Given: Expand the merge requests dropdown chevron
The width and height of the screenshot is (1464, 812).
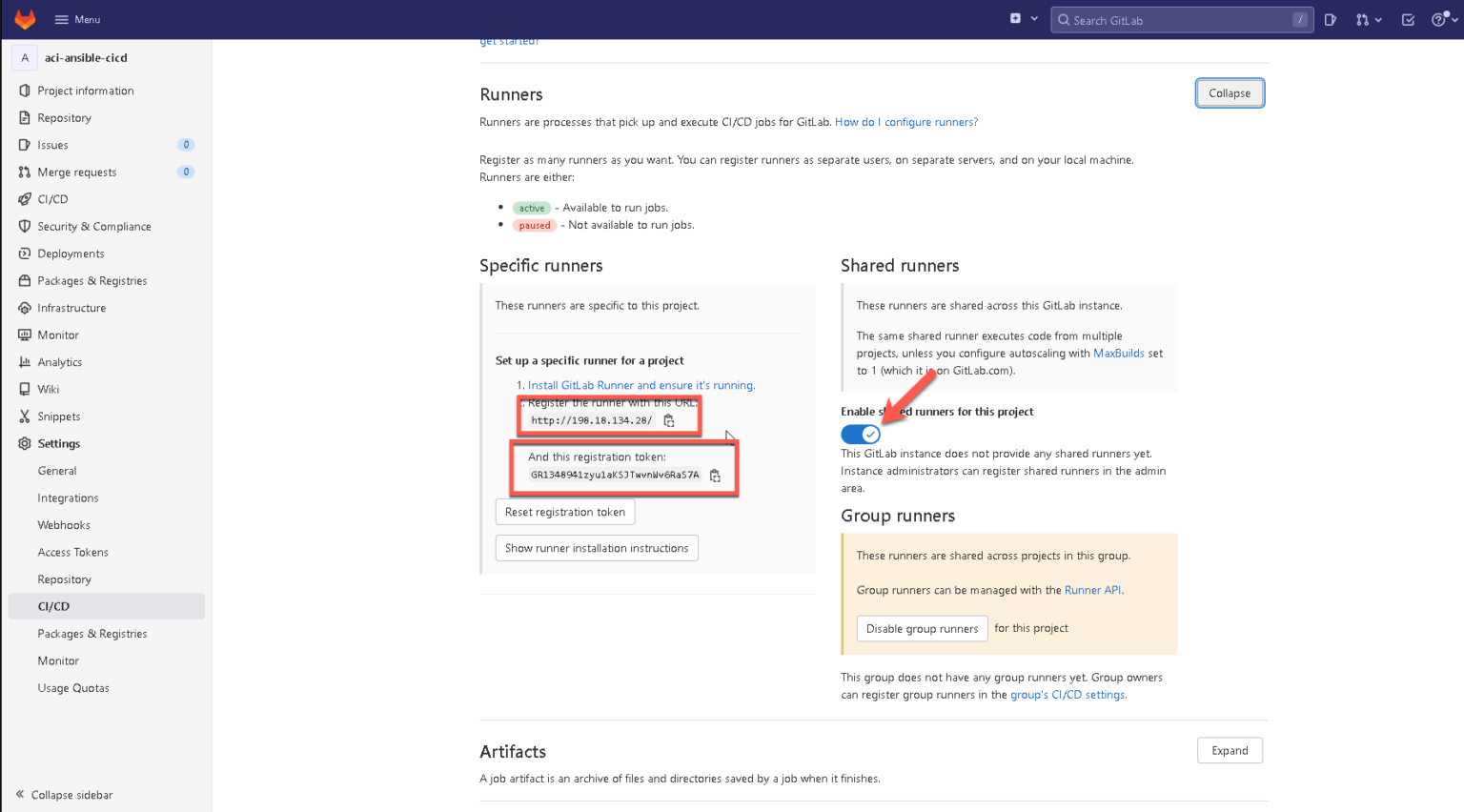Looking at the screenshot, I should pyautogui.click(x=1378, y=19).
